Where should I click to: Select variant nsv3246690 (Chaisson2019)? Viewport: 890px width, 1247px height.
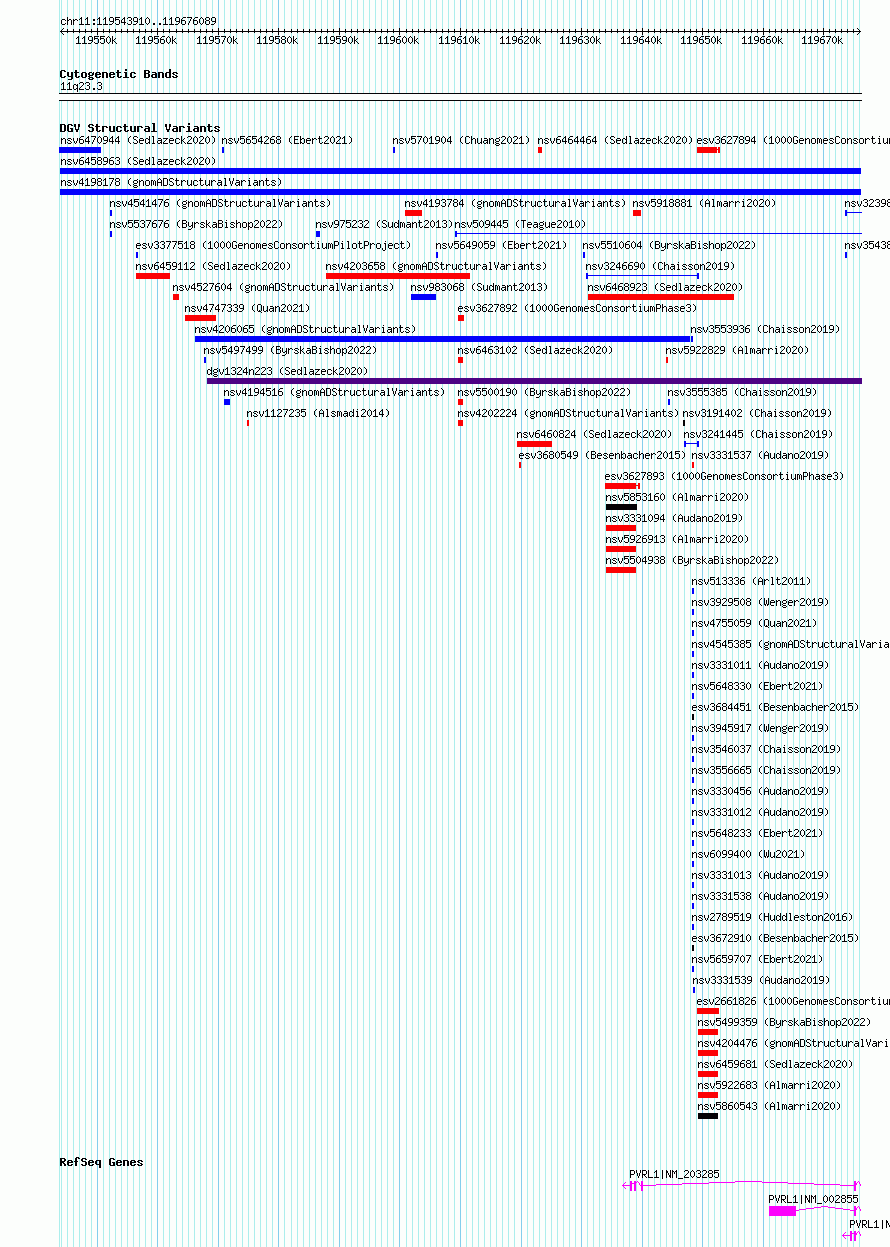[x=660, y=266]
